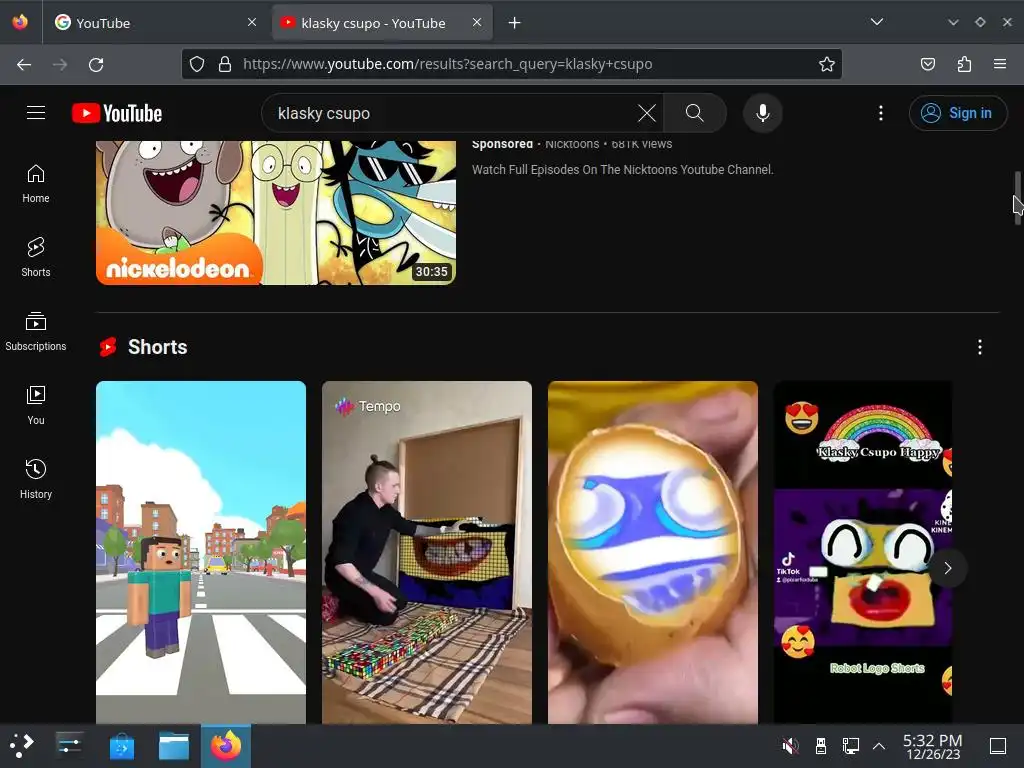
Task: Start voice search with the microphone icon
Action: point(762,113)
